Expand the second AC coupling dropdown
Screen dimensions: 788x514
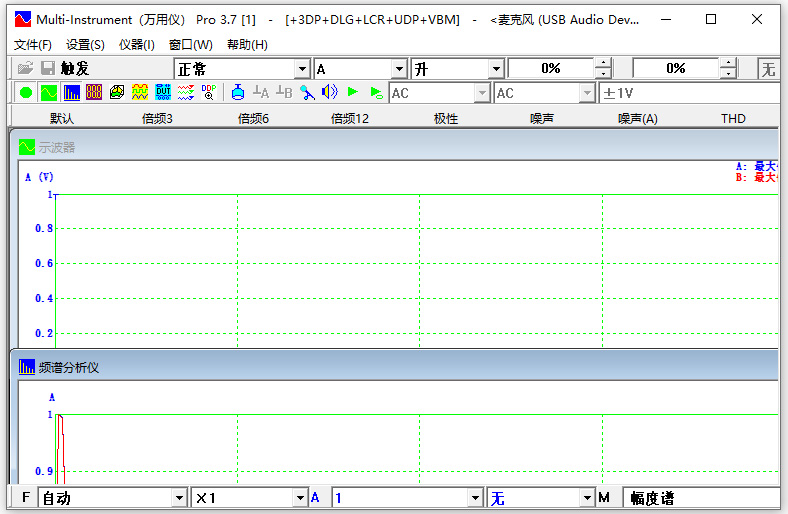click(586, 93)
